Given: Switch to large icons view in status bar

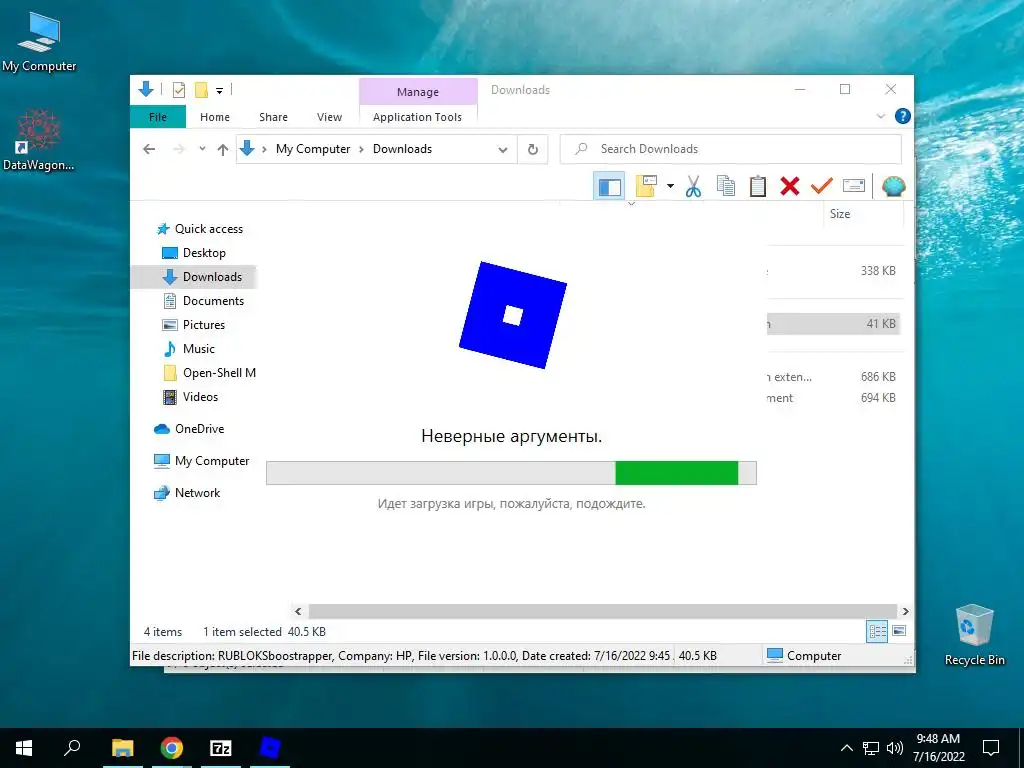Looking at the screenshot, I should (899, 631).
